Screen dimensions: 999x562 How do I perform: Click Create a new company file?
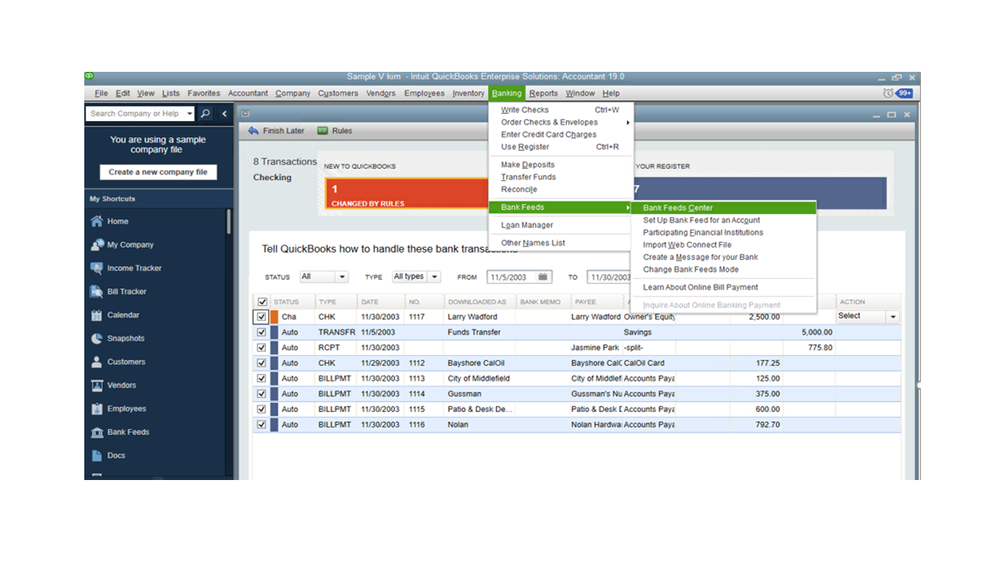[158, 172]
